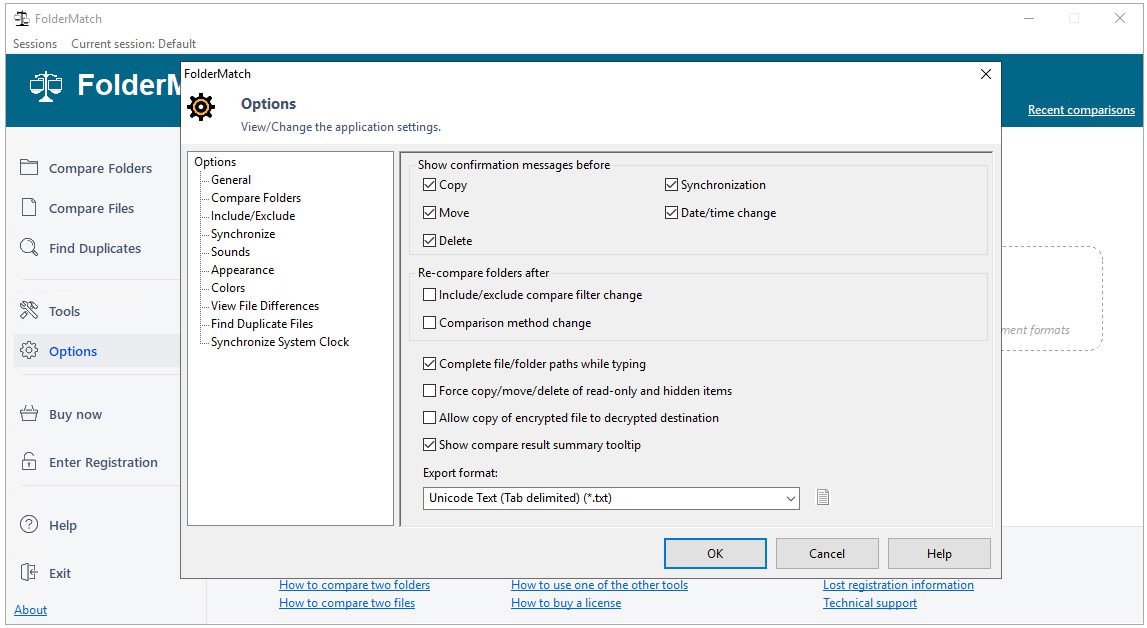This screenshot has width=1147, height=628.
Task: Uncheck the Move confirmation checkbox
Action: 429,213
